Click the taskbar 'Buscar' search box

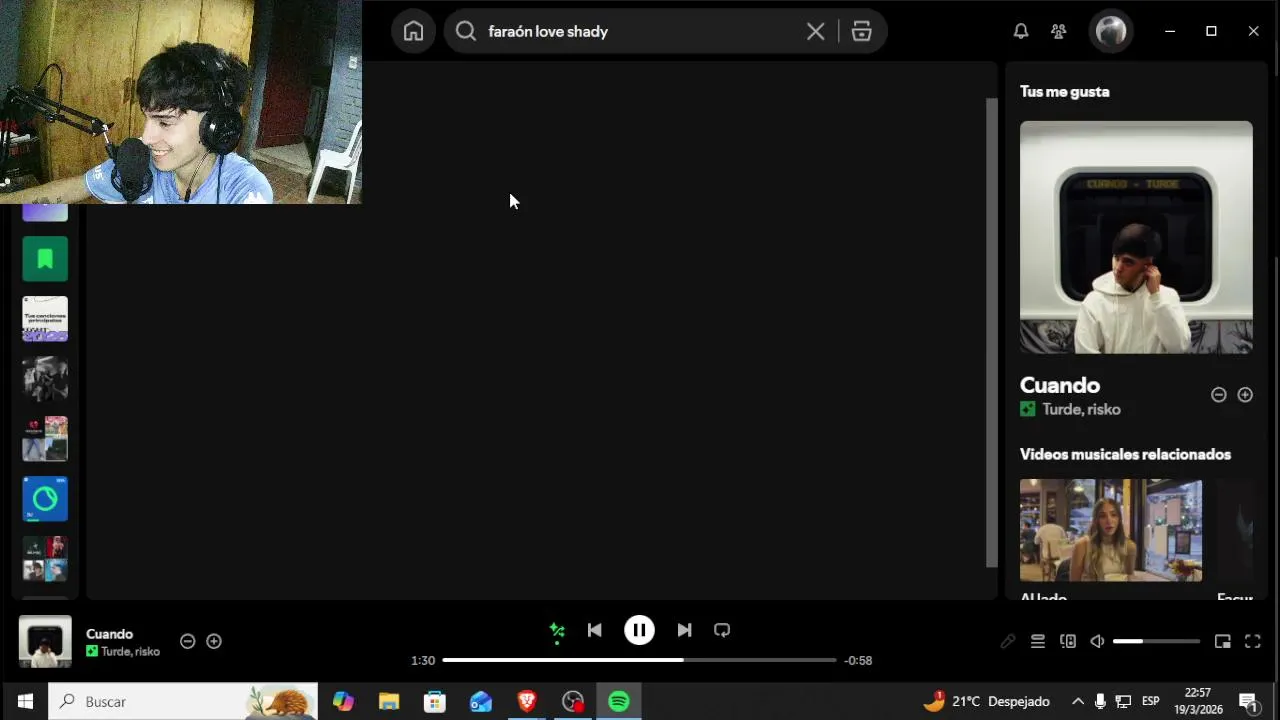[183, 701]
